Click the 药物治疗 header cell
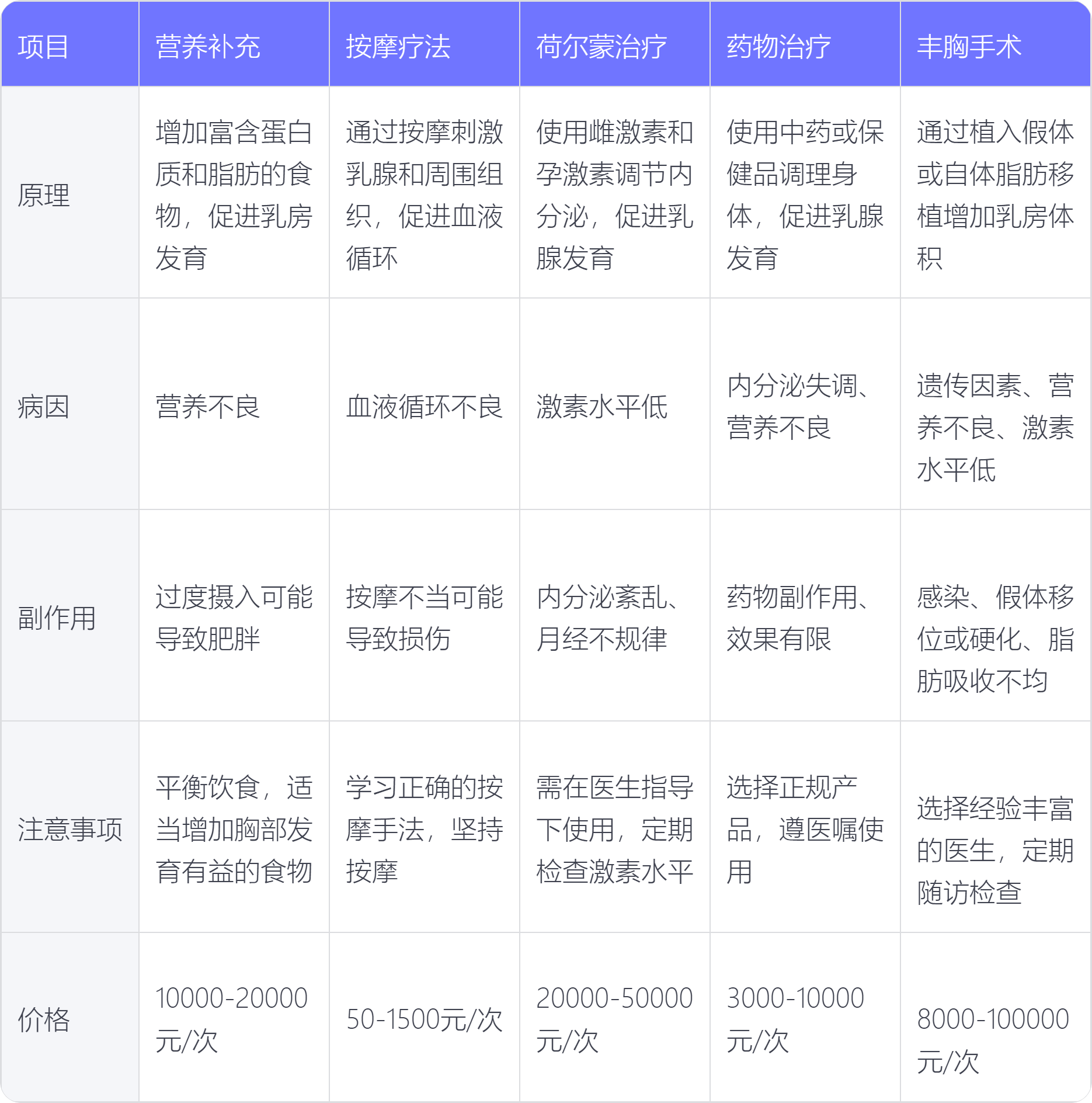 [779, 47]
